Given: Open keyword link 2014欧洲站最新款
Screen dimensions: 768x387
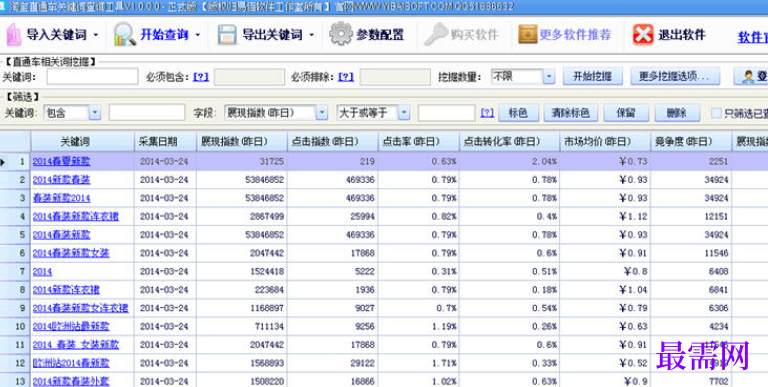Looking at the screenshot, I should (71, 326).
